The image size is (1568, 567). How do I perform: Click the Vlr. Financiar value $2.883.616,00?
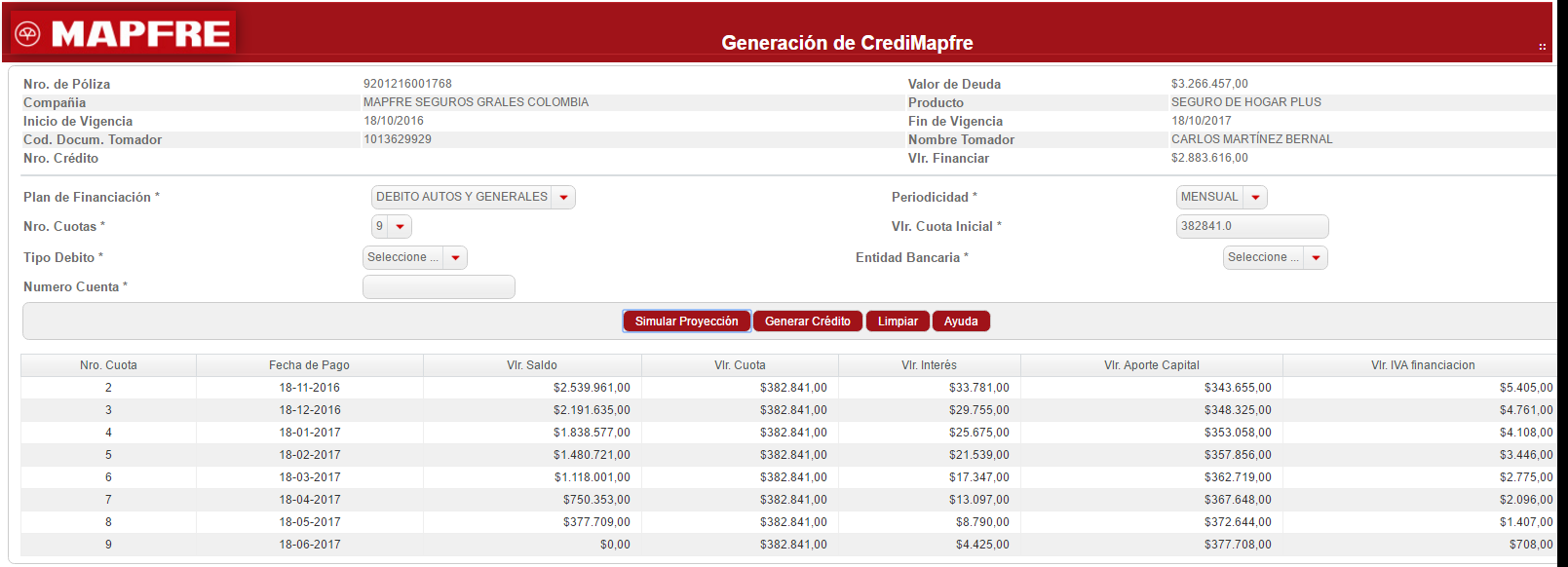[x=1209, y=158]
